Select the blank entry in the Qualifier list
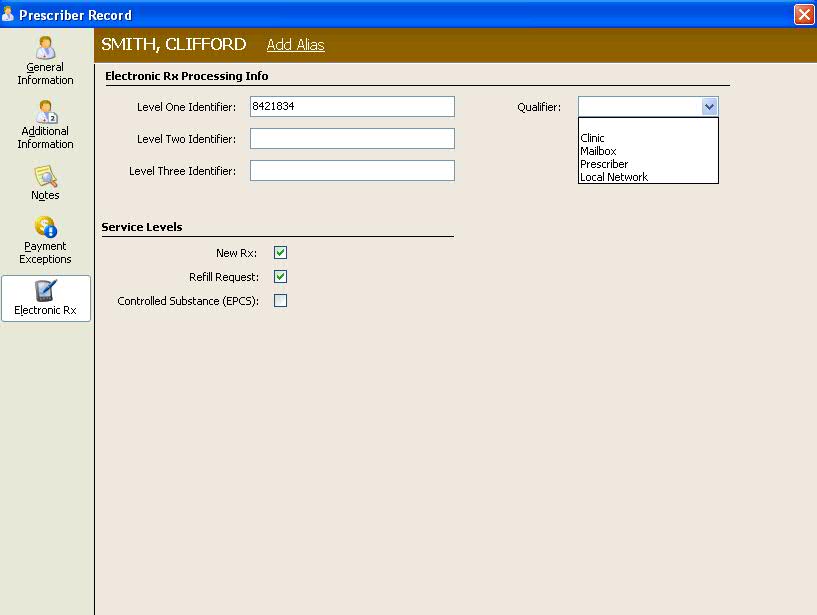Viewport: 817px width, 615px height. [647, 125]
